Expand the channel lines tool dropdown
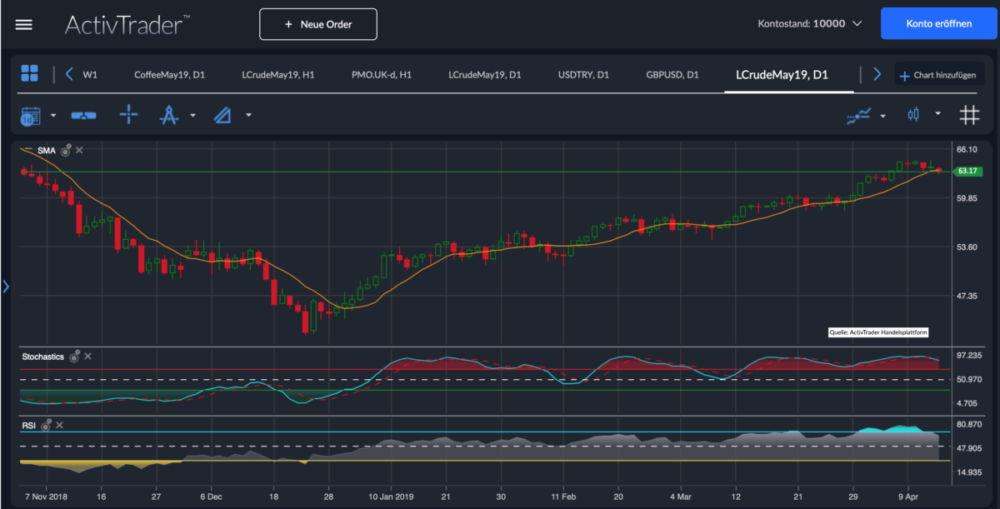Viewport: 1000px width, 509px height. coord(249,115)
